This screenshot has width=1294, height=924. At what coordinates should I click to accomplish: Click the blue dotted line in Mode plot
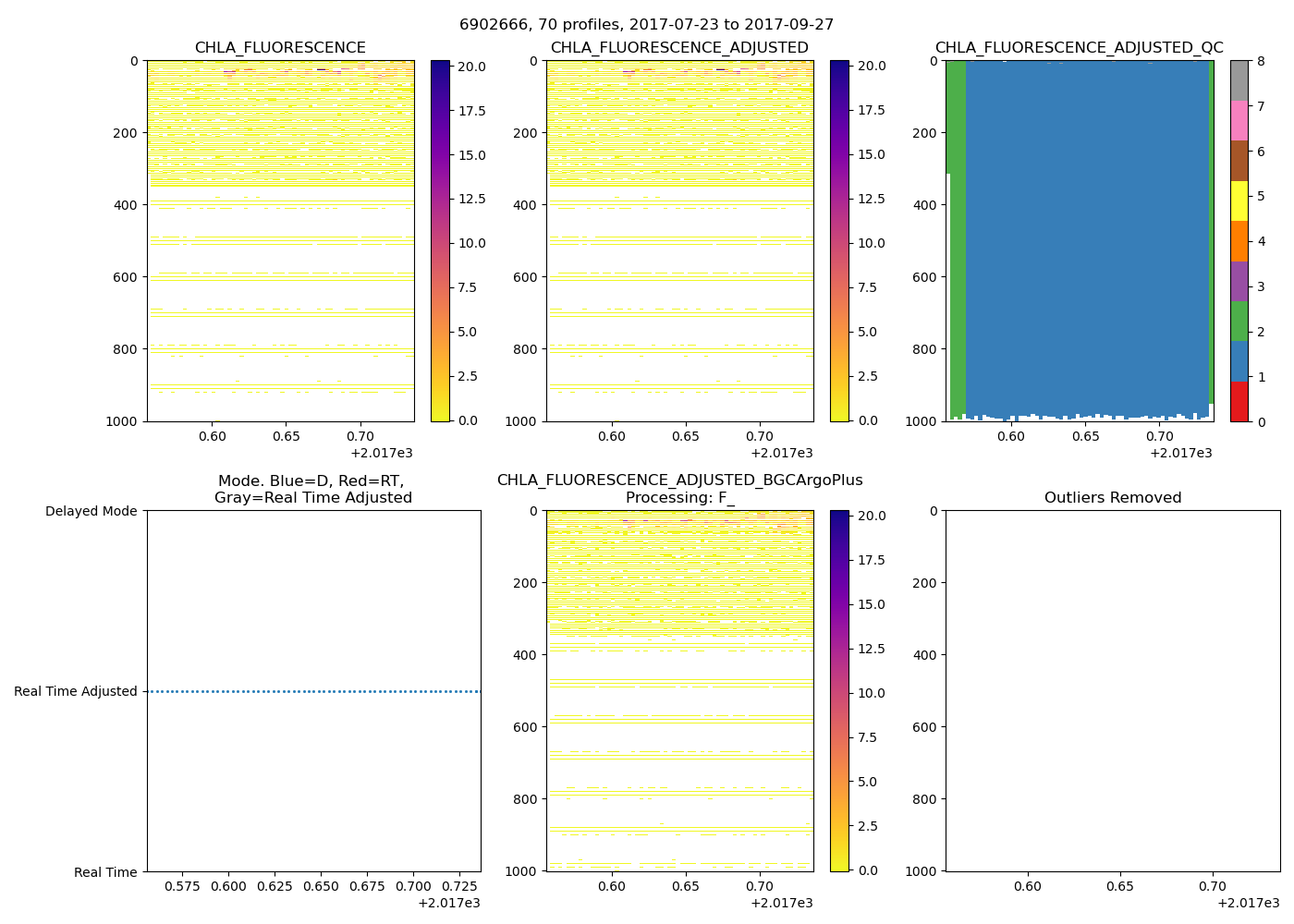pyautogui.click(x=314, y=691)
